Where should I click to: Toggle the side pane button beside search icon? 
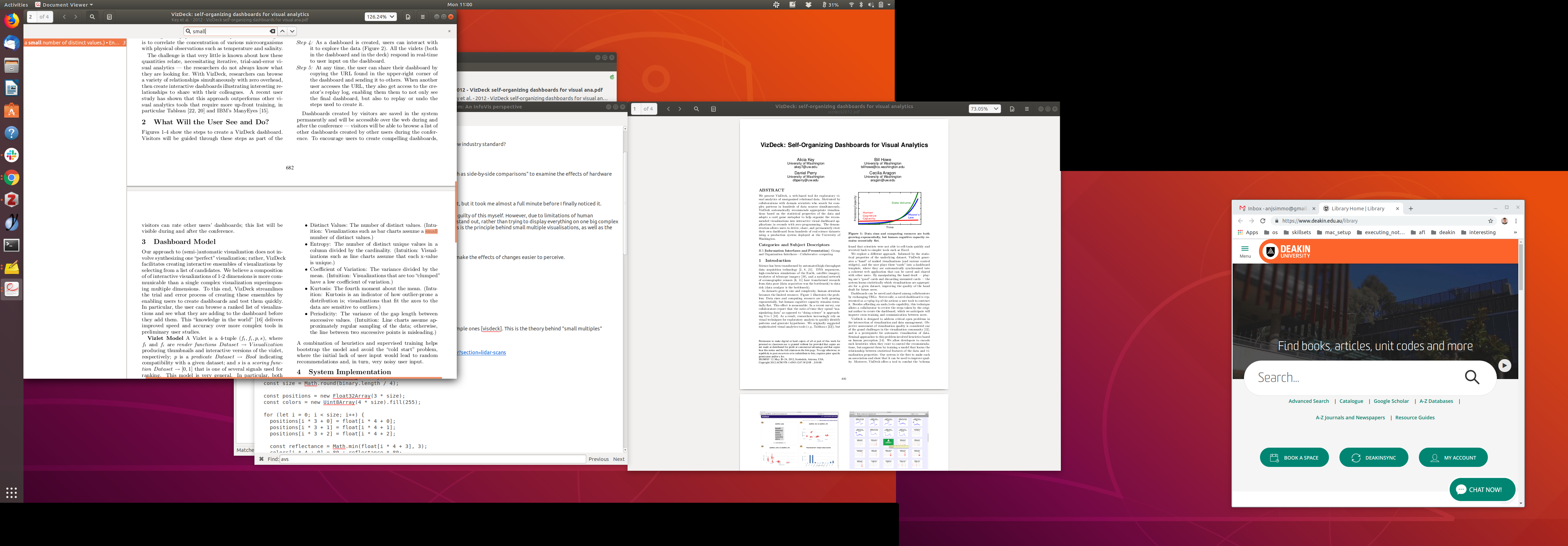coord(110,17)
